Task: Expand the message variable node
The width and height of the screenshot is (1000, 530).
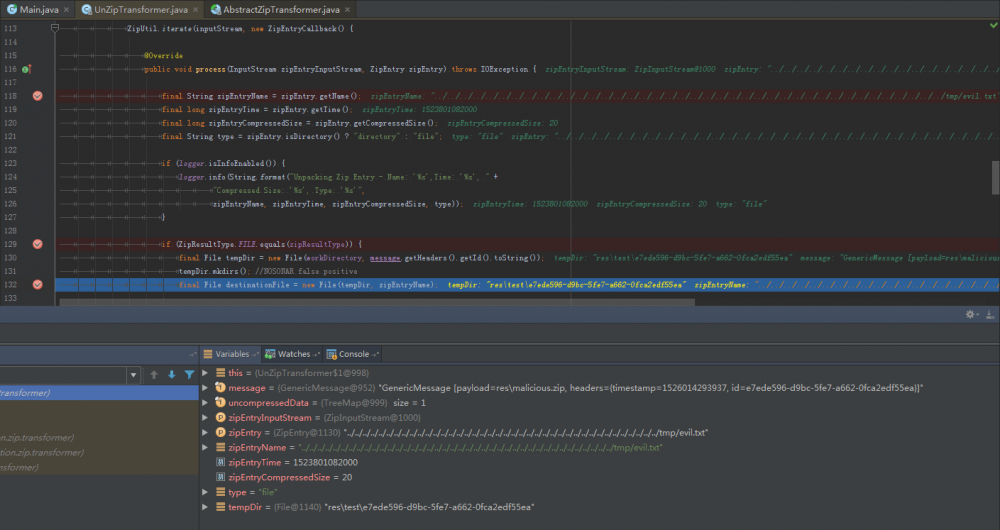Action: [206, 387]
